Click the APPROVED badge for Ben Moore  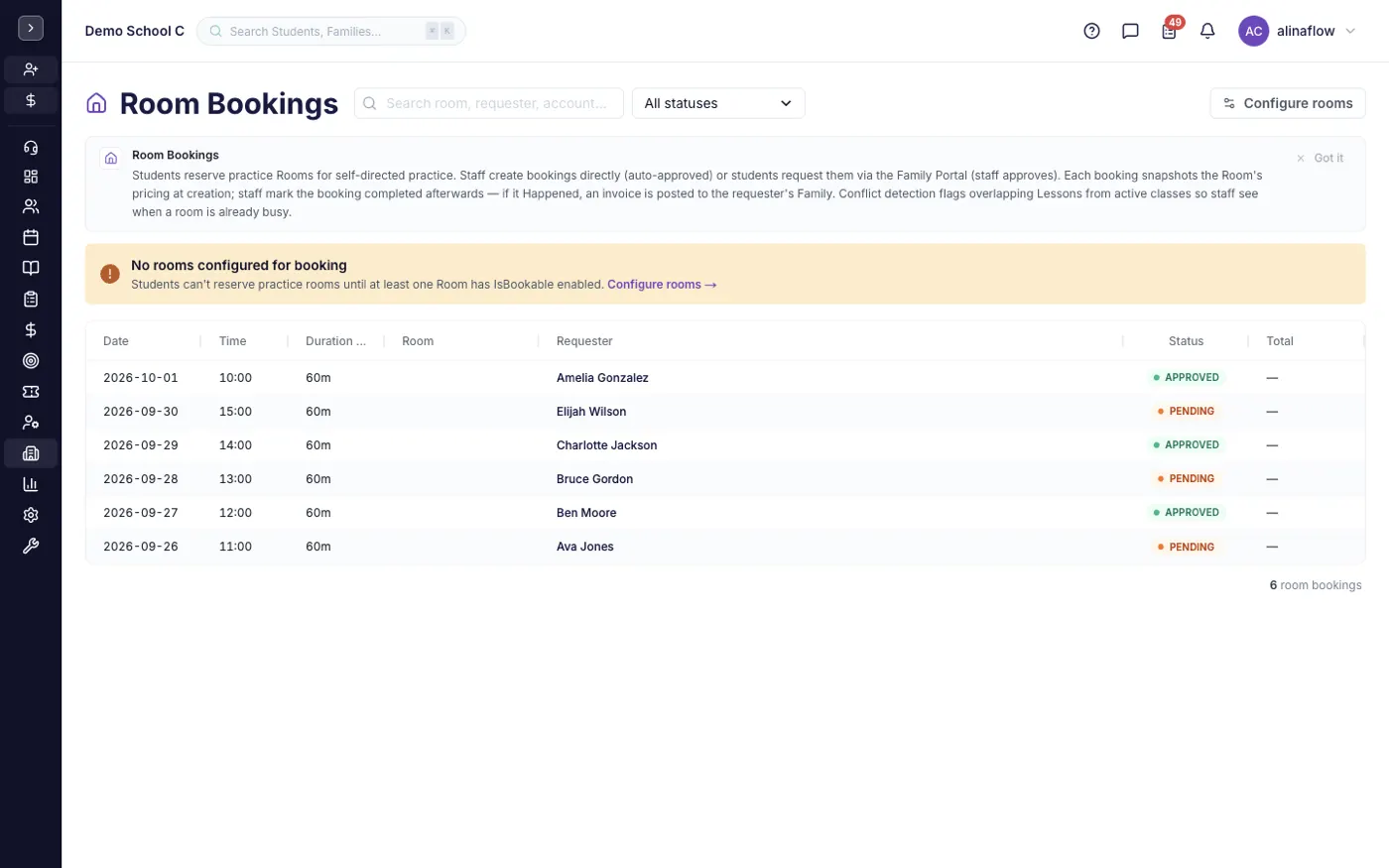[1186, 512]
